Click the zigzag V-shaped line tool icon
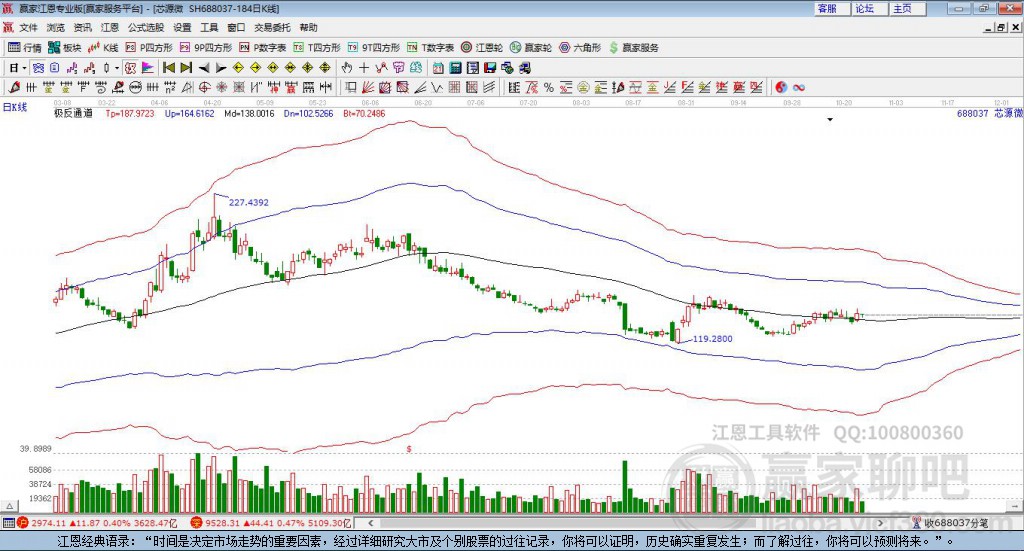The height and width of the screenshot is (551, 1024). 437,87
